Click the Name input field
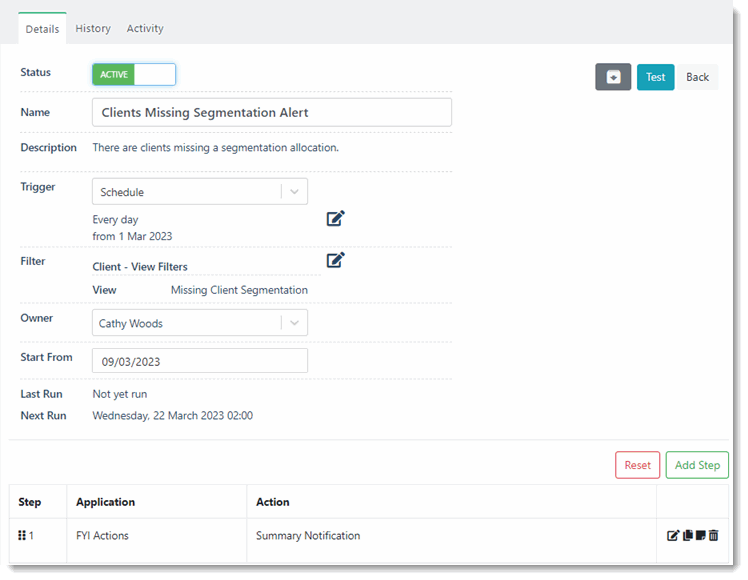This screenshot has height=580, width=748. click(x=272, y=113)
